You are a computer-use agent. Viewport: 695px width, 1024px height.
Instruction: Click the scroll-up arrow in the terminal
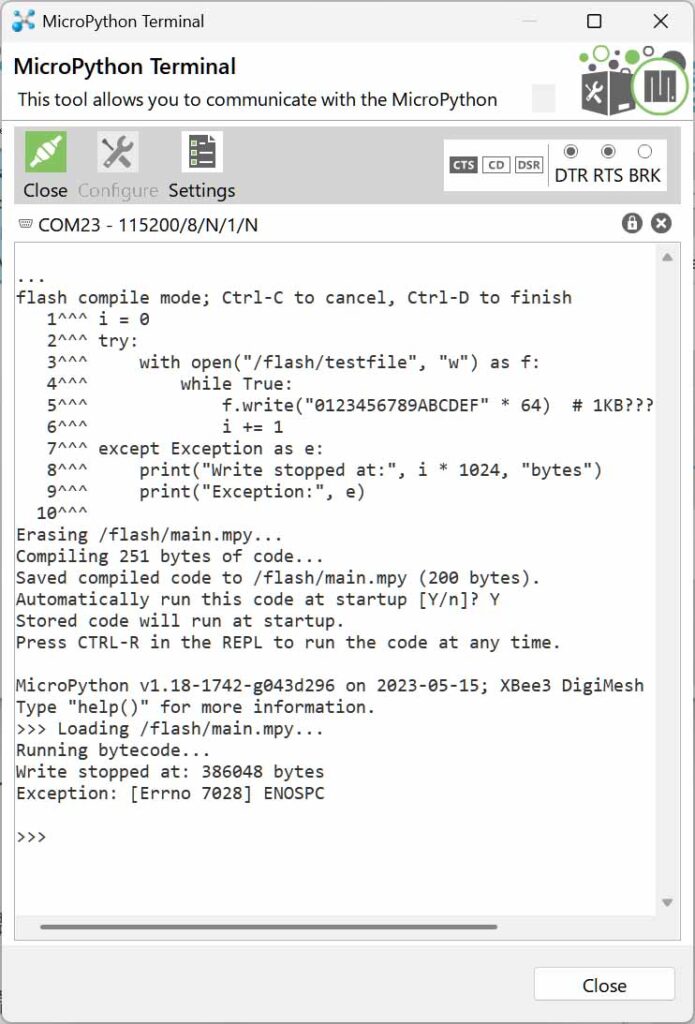[667, 258]
